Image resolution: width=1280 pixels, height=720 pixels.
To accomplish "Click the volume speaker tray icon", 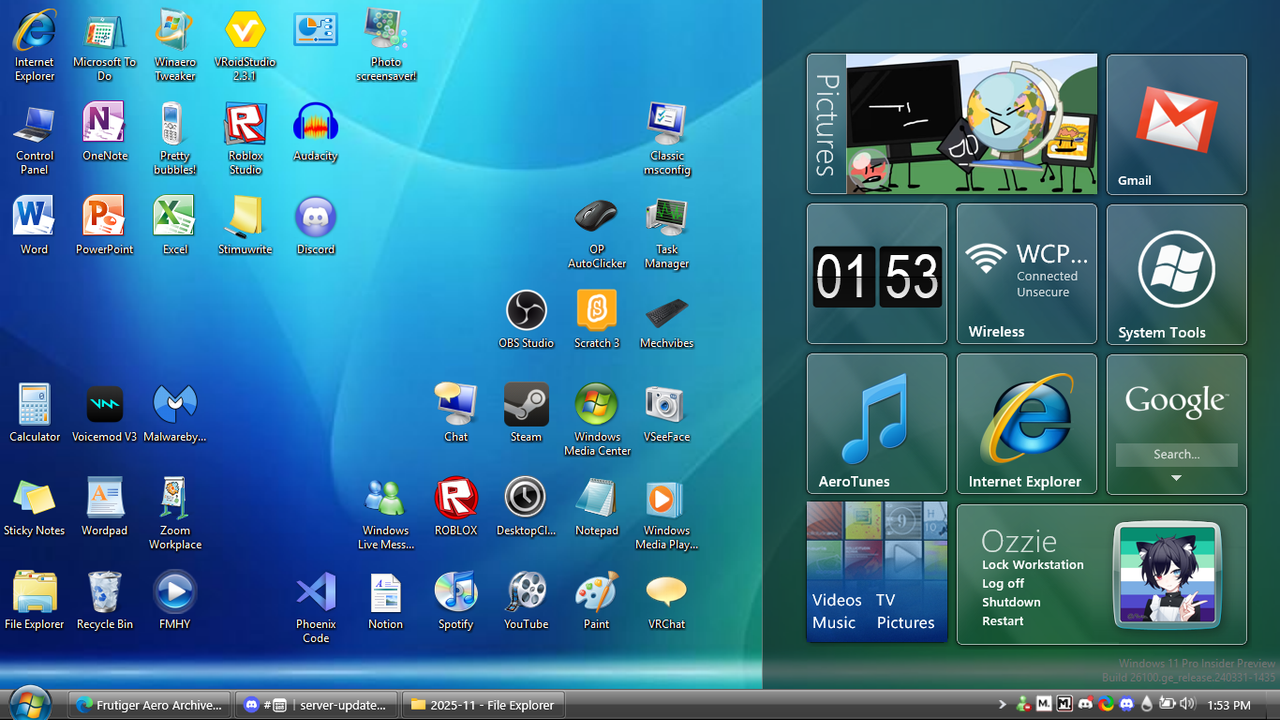I will (1187, 705).
